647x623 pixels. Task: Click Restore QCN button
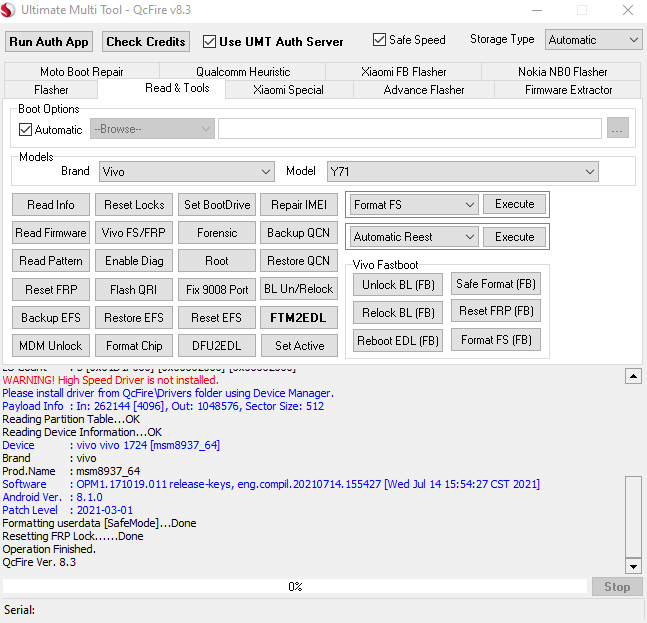pos(299,261)
